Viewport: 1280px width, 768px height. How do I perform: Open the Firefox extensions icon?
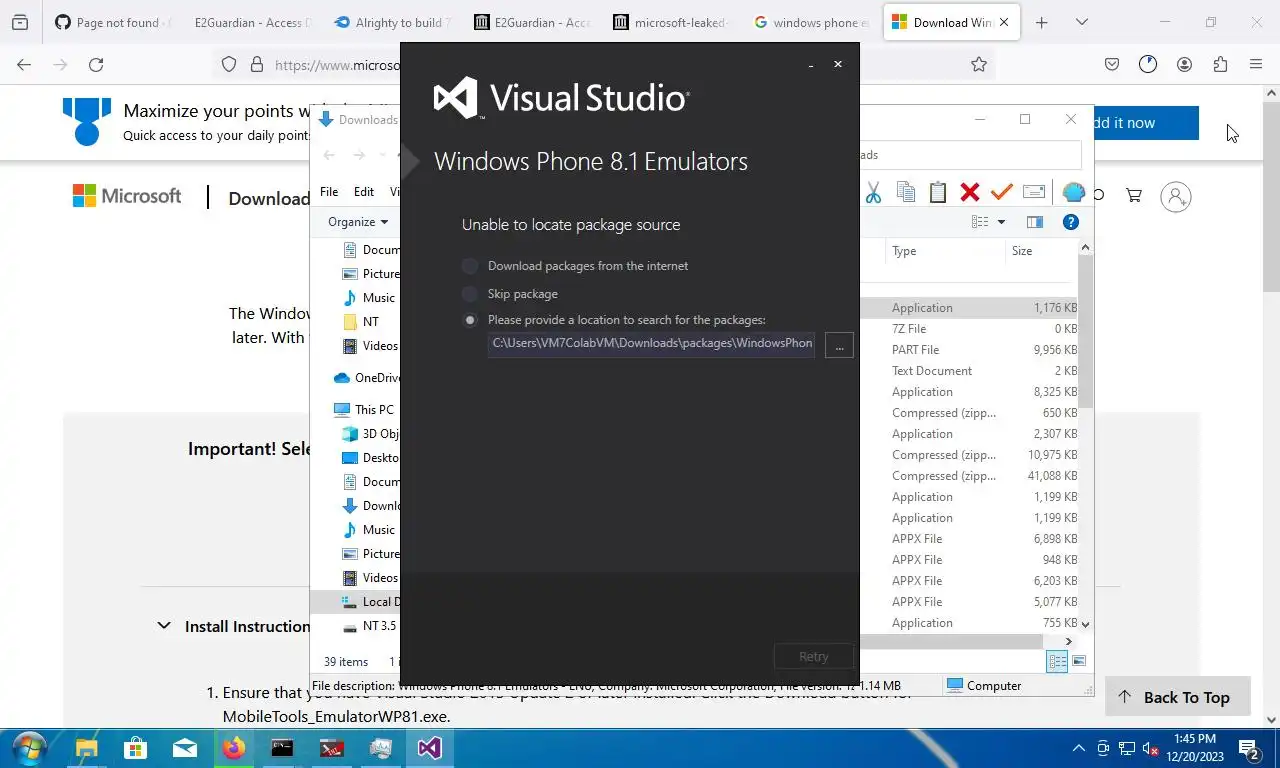pyautogui.click(x=1220, y=64)
